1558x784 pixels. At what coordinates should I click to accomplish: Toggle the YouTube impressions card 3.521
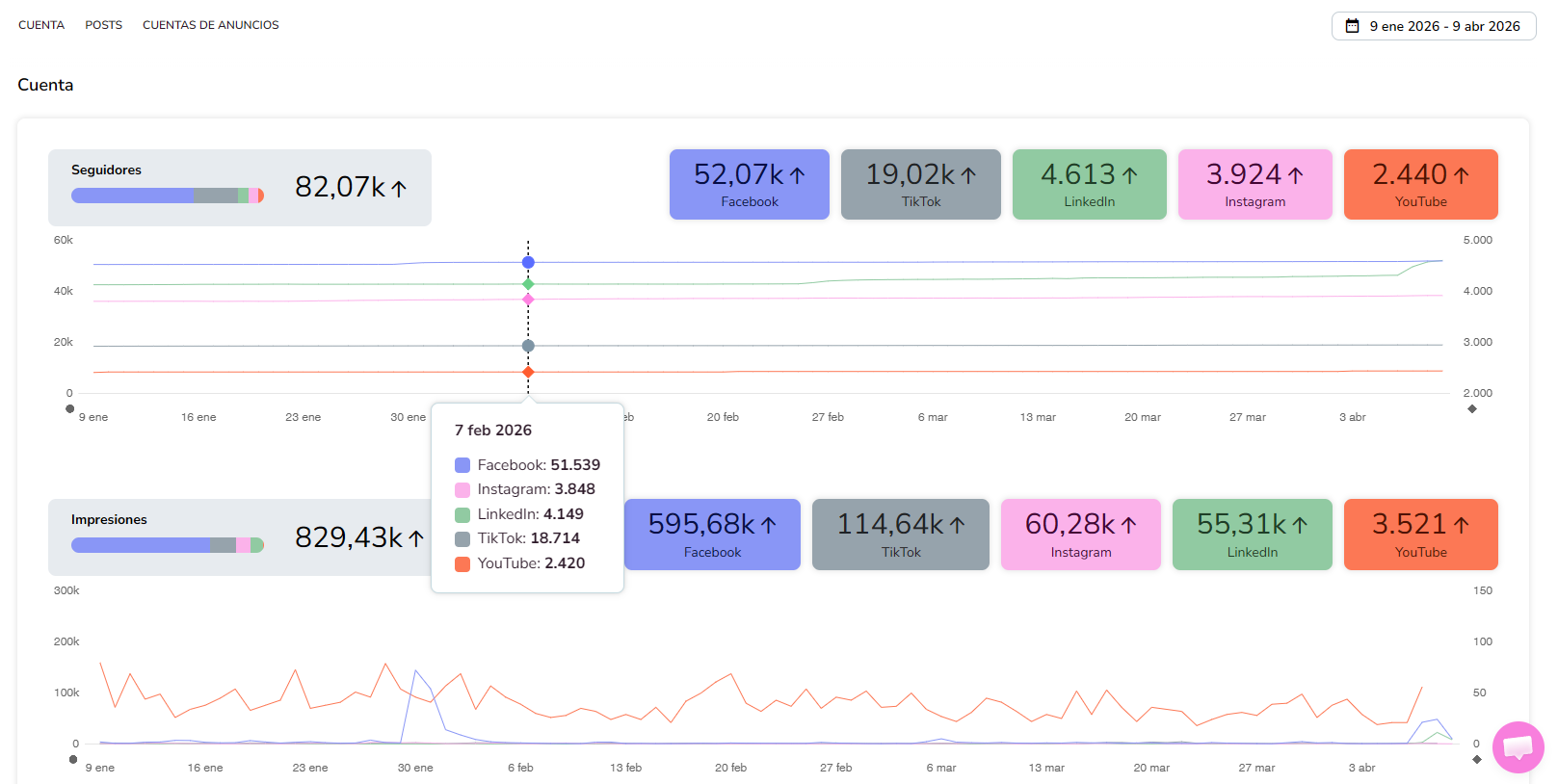[x=1420, y=535]
